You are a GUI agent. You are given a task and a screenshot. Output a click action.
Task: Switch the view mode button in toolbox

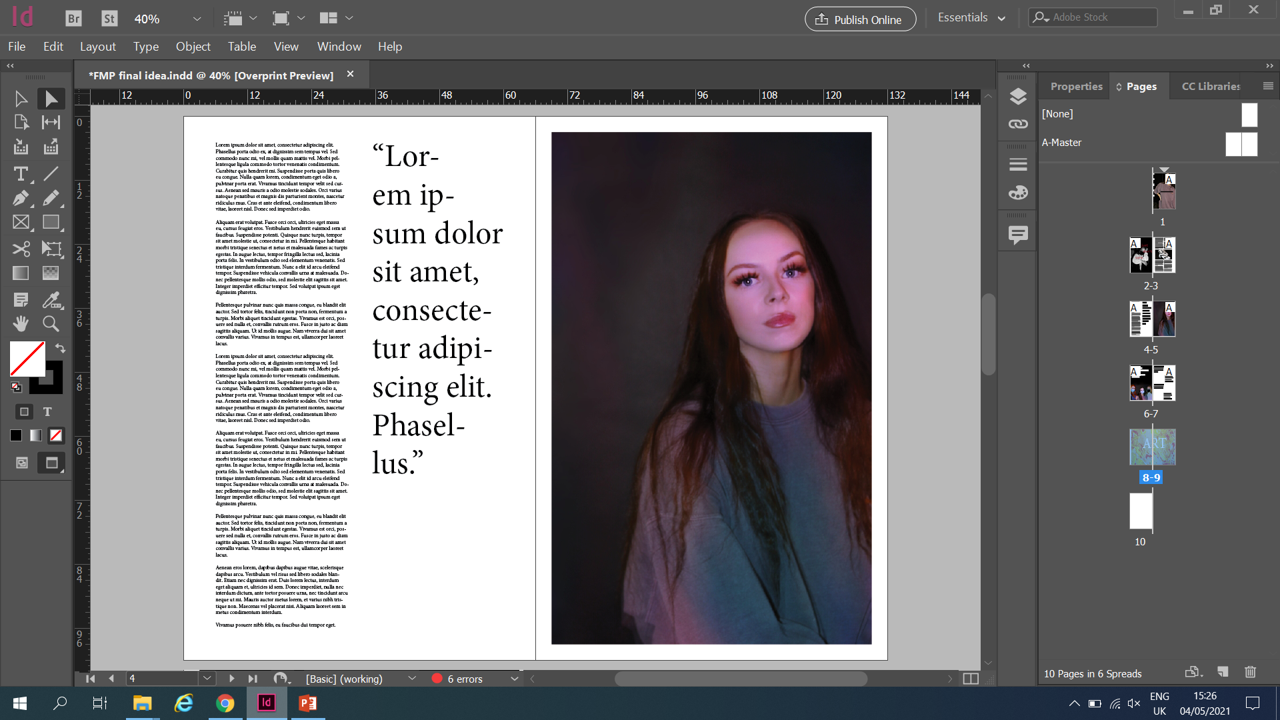[x=21, y=463]
